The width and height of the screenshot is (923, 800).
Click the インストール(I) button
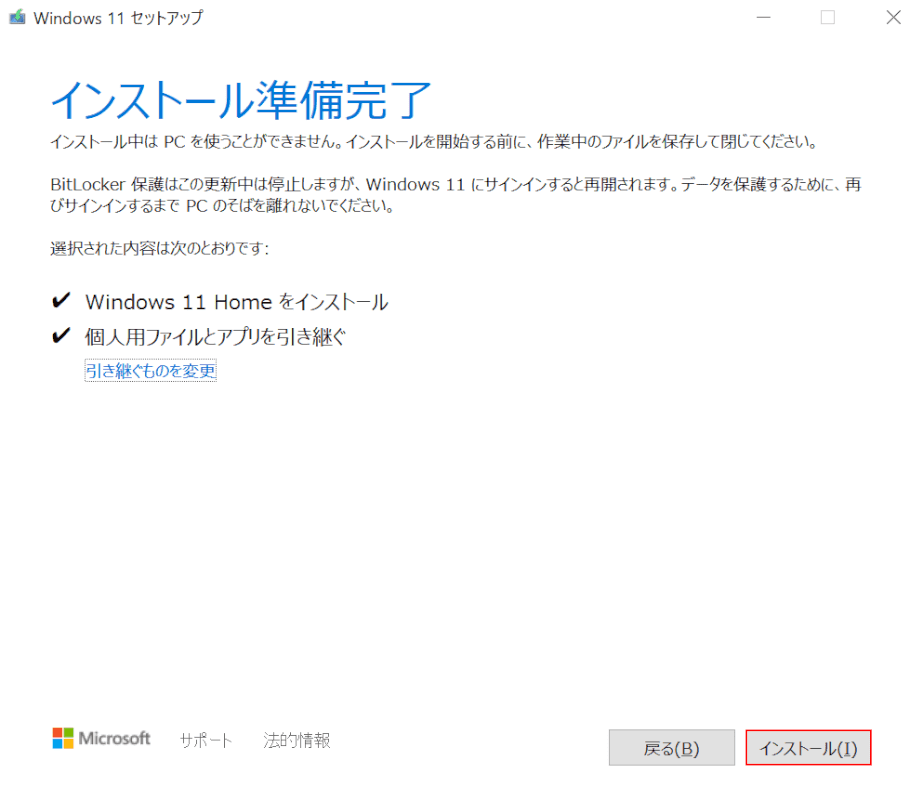click(808, 747)
